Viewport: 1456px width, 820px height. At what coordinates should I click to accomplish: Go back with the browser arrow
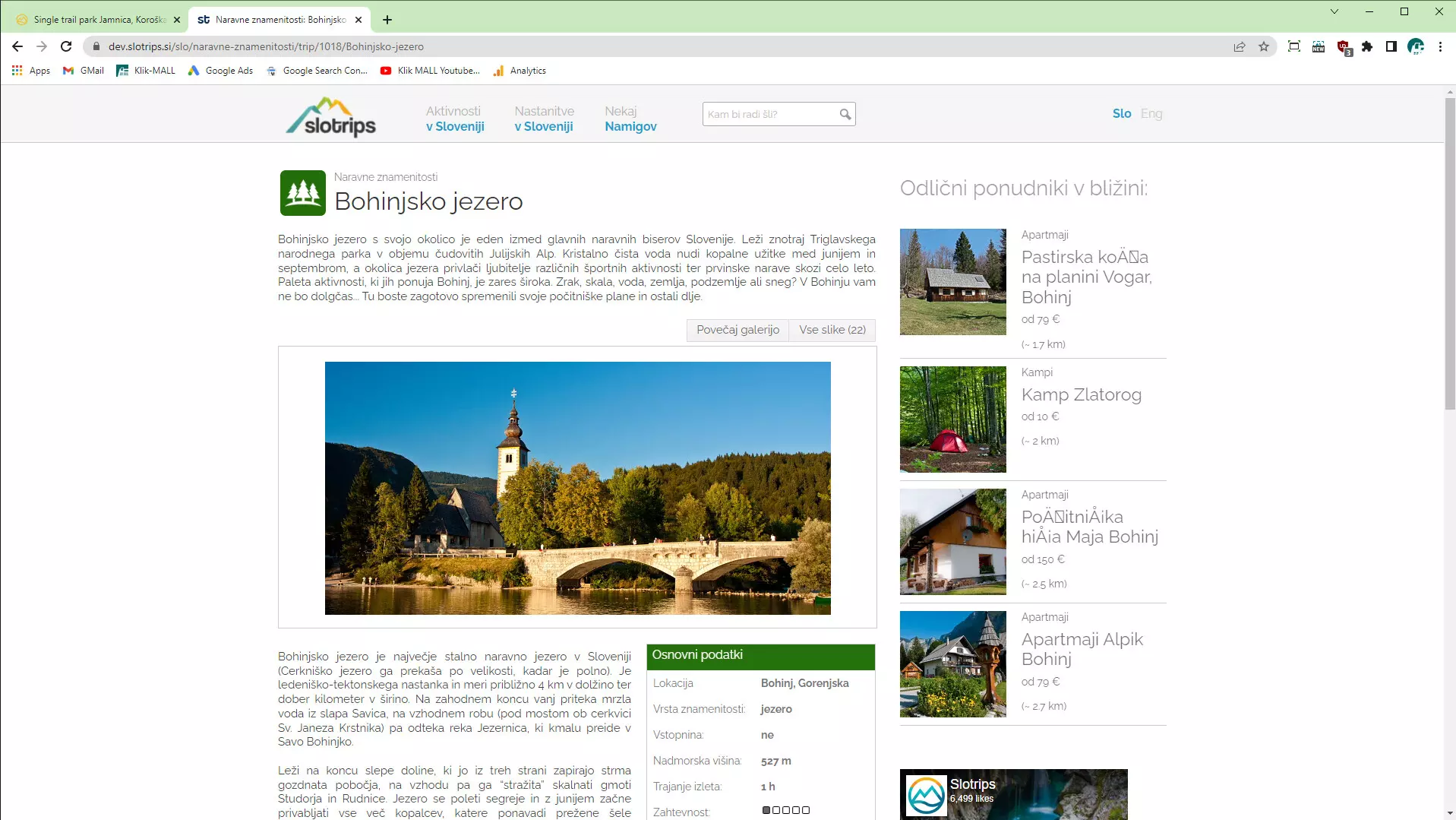tap(17, 46)
